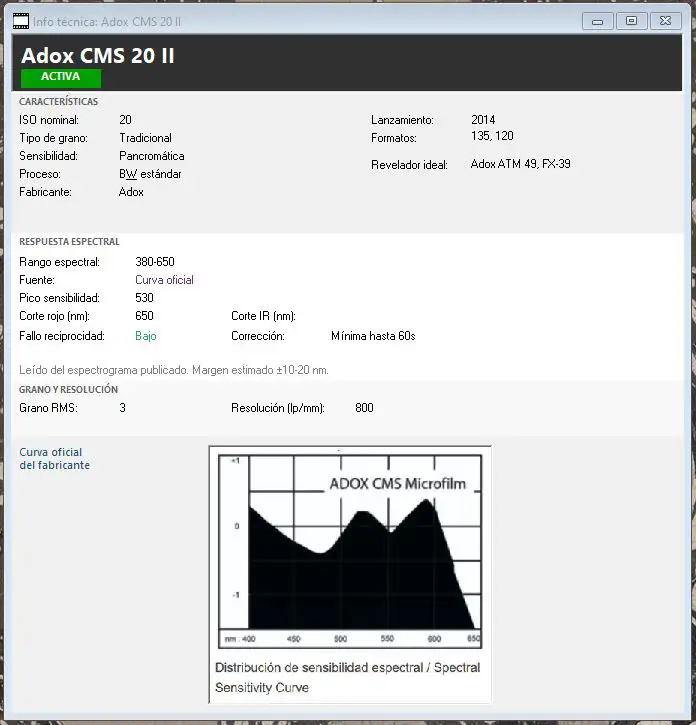Viewport: 696px width, 725px height.
Task: Select the 'Tradicional' grain type value
Action: 145,138
